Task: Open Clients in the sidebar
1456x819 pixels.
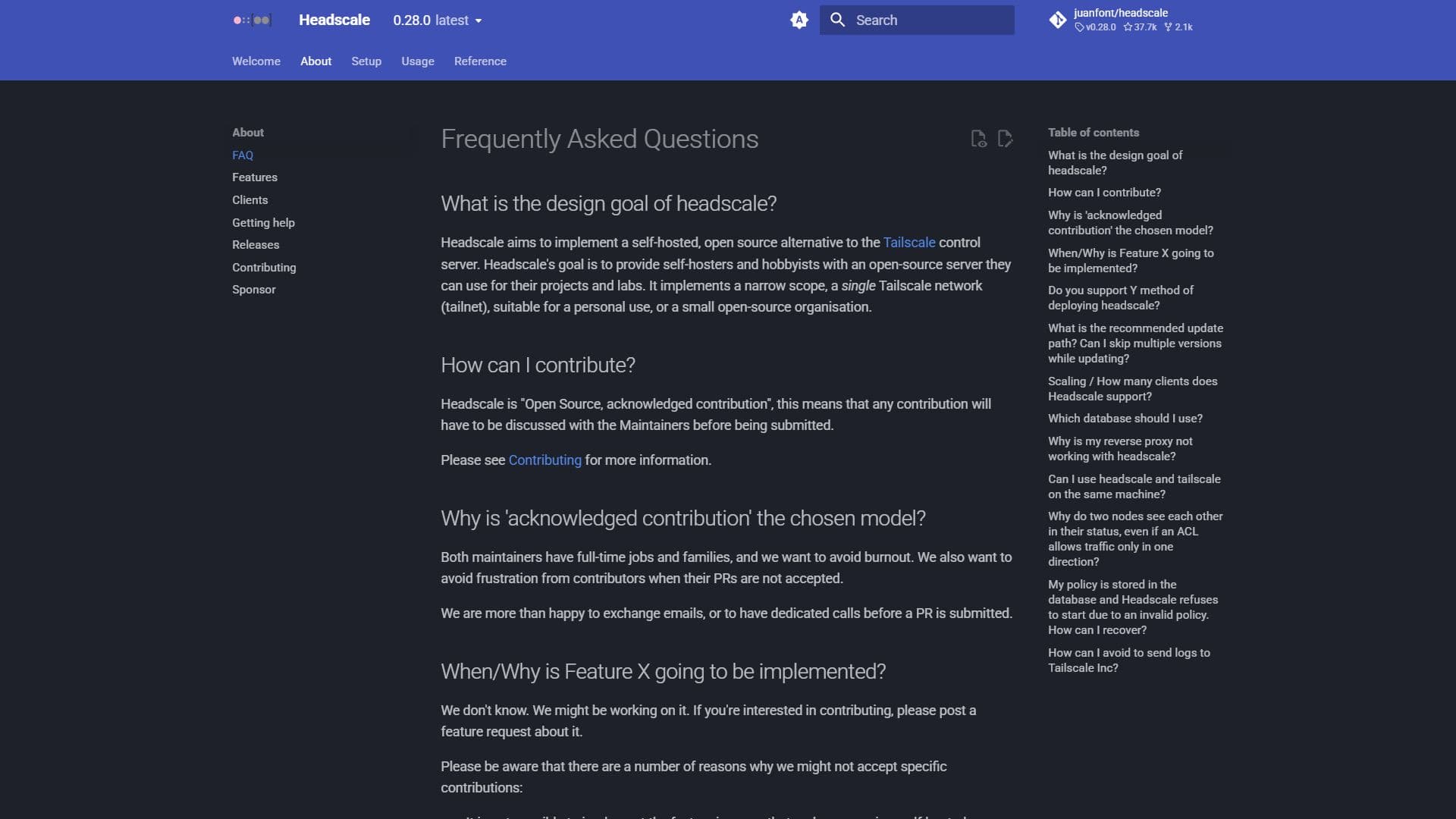Action: (250, 200)
